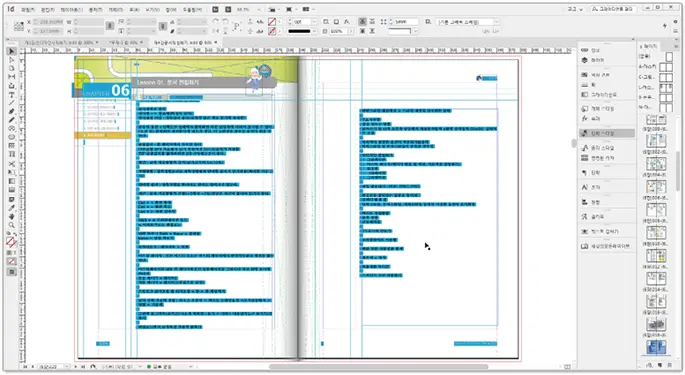This screenshot has height=375, width=685.
Task: Click the flip horizontal icon
Action: (216, 31)
